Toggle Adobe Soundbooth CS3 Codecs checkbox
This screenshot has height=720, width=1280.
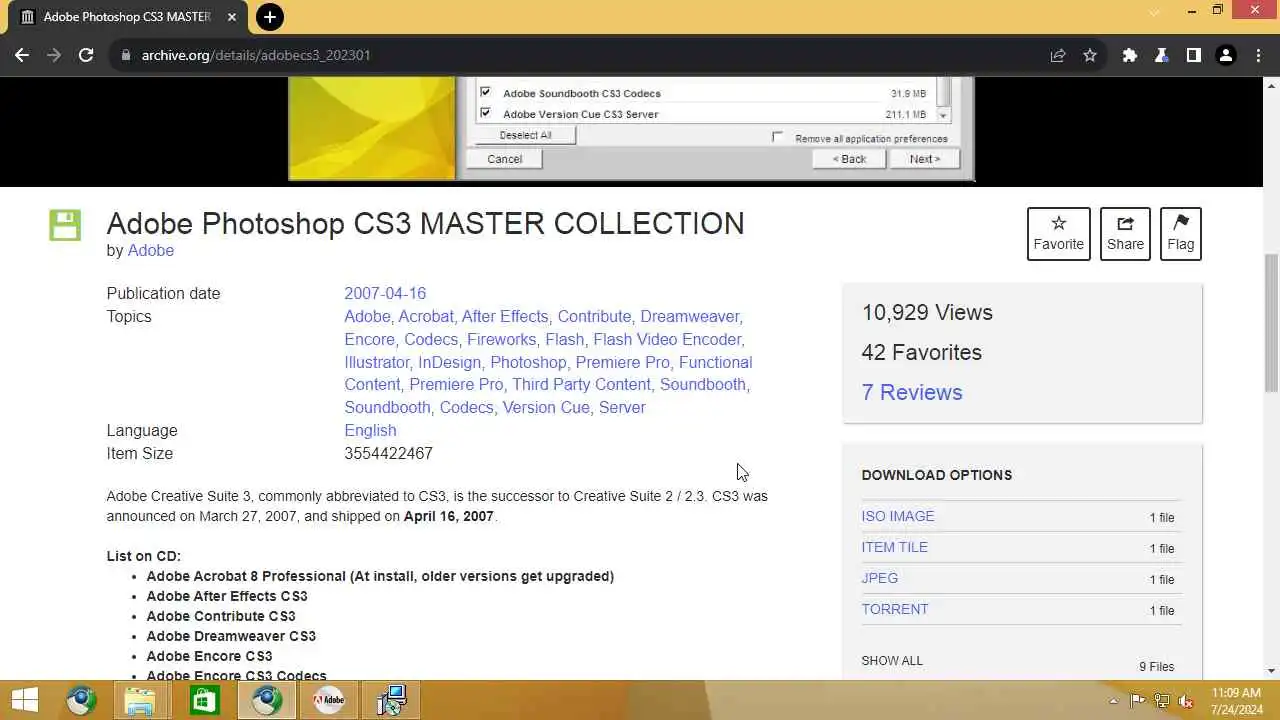tap(485, 92)
